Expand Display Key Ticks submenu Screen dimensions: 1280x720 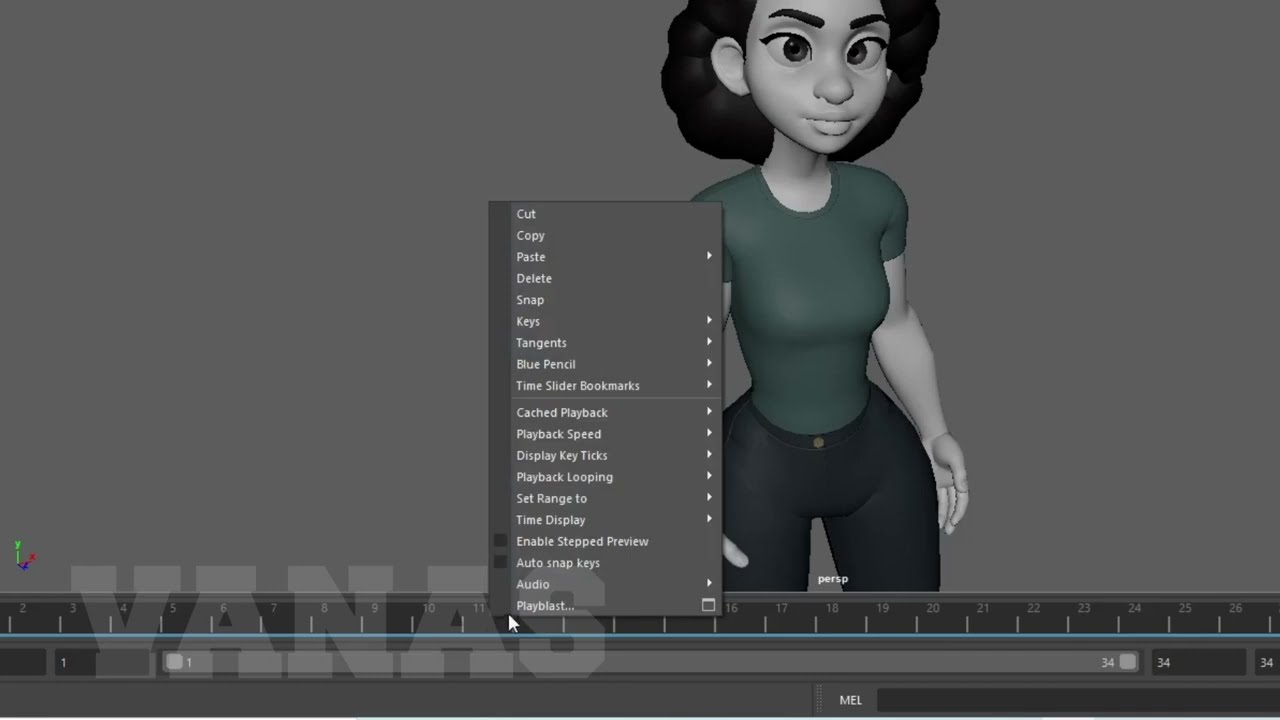tap(605, 456)
